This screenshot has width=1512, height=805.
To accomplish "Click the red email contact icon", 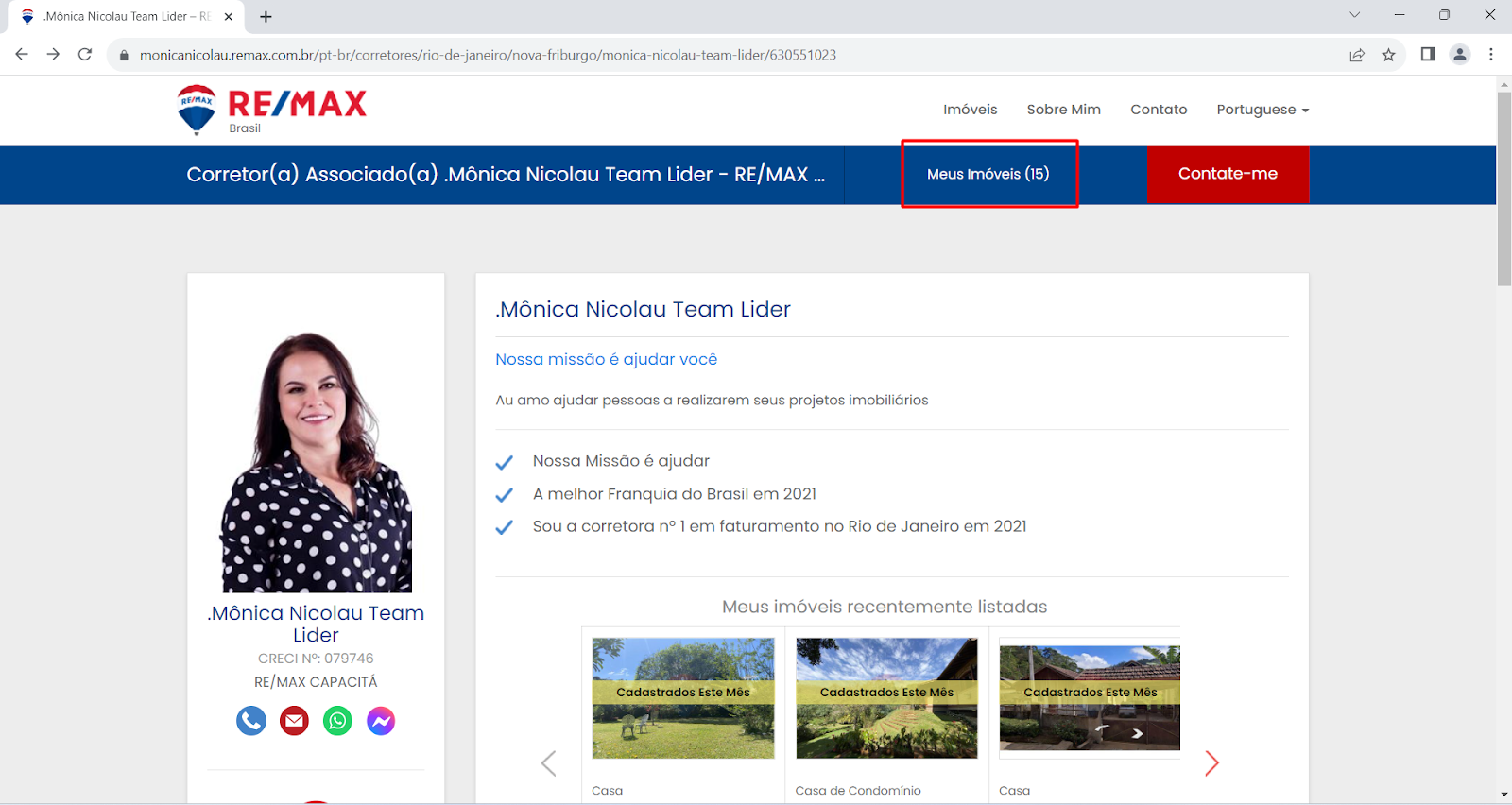I will pos(295,721).
